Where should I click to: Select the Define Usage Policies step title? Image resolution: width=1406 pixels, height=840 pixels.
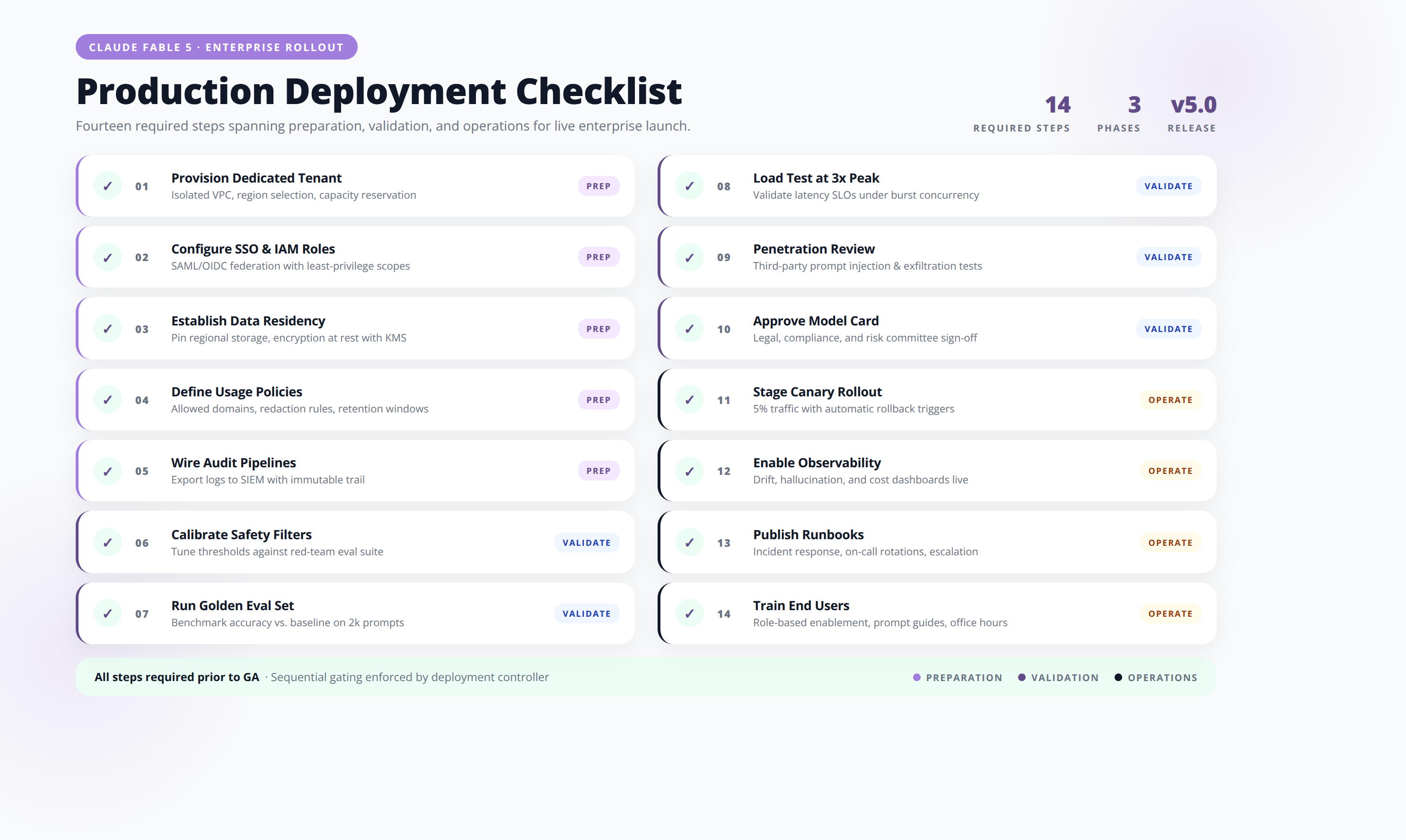[x=237, y=392]
